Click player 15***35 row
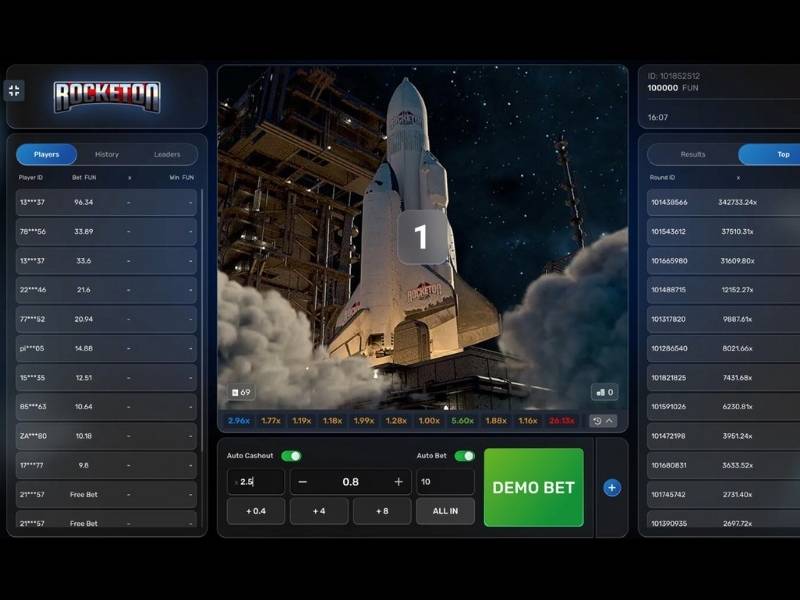Screen dimensions: 800x600 106,378
